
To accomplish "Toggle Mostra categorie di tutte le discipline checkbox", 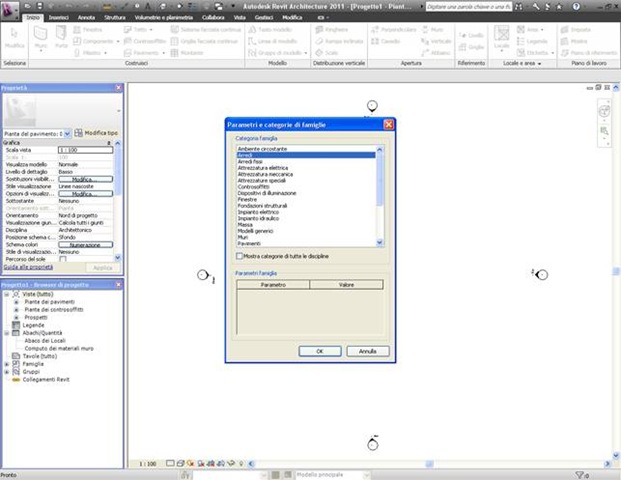I will pos(239,256).
